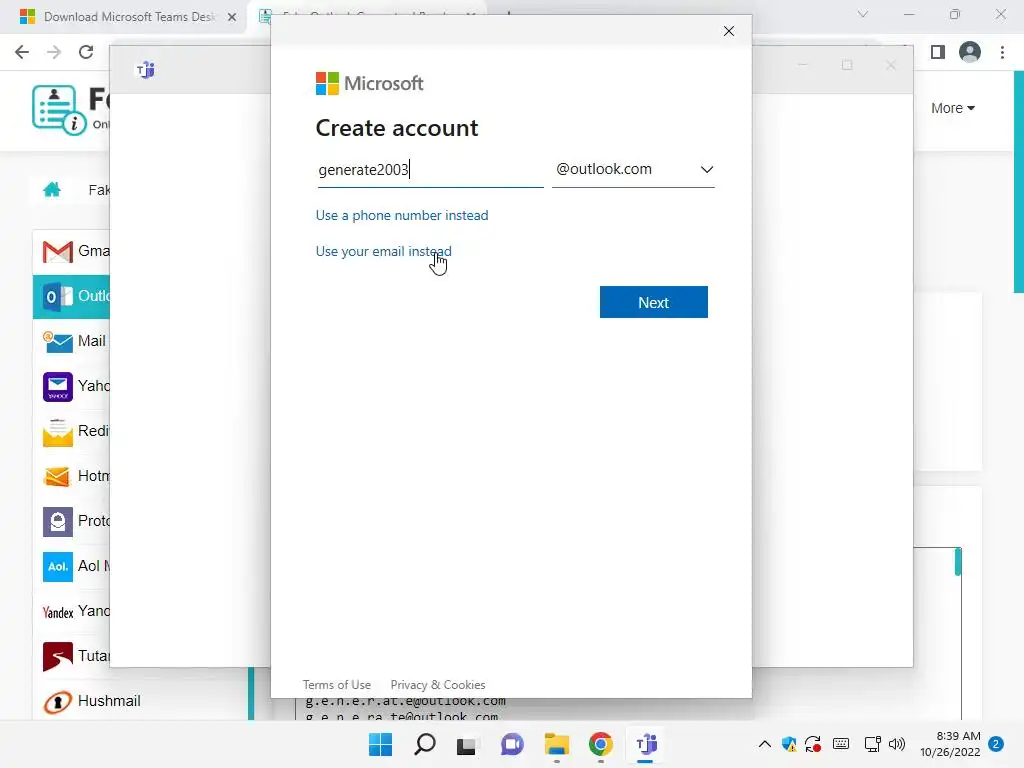Reload the Chrome page
The image size is (1024, 768).
click(x=86, y=52)
